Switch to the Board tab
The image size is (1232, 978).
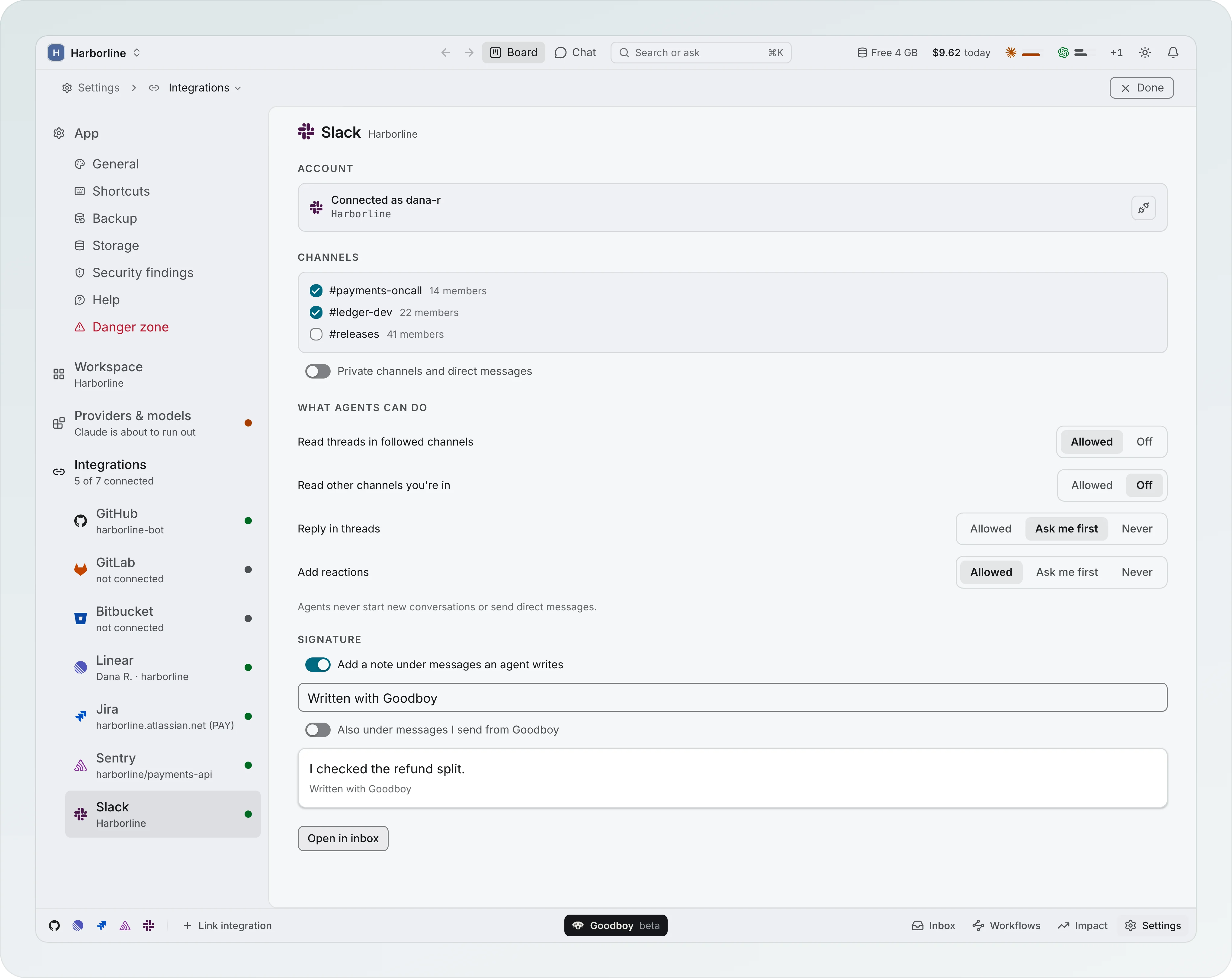513,53
